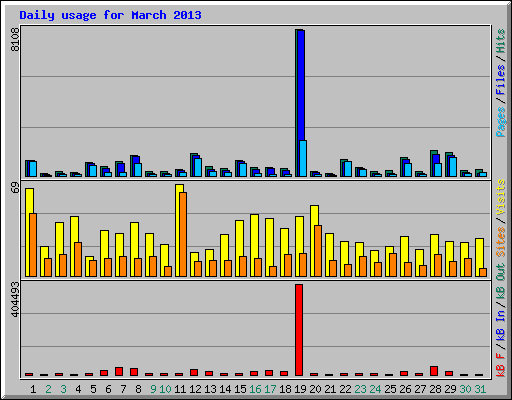Click day label 11 on x-axis
This screenshot has height=400, width=512.
click(x=180, y=389)
